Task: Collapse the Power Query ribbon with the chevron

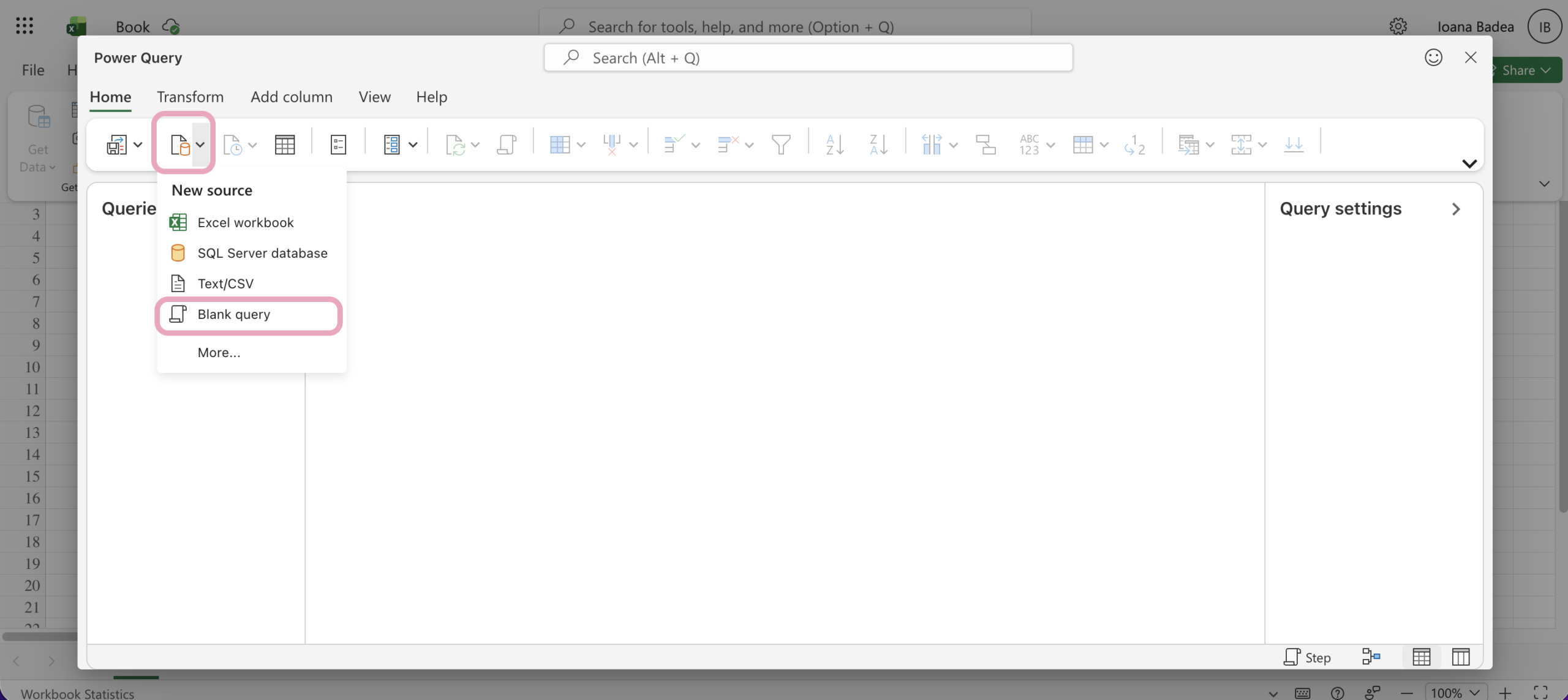Action: [1469, 164]
